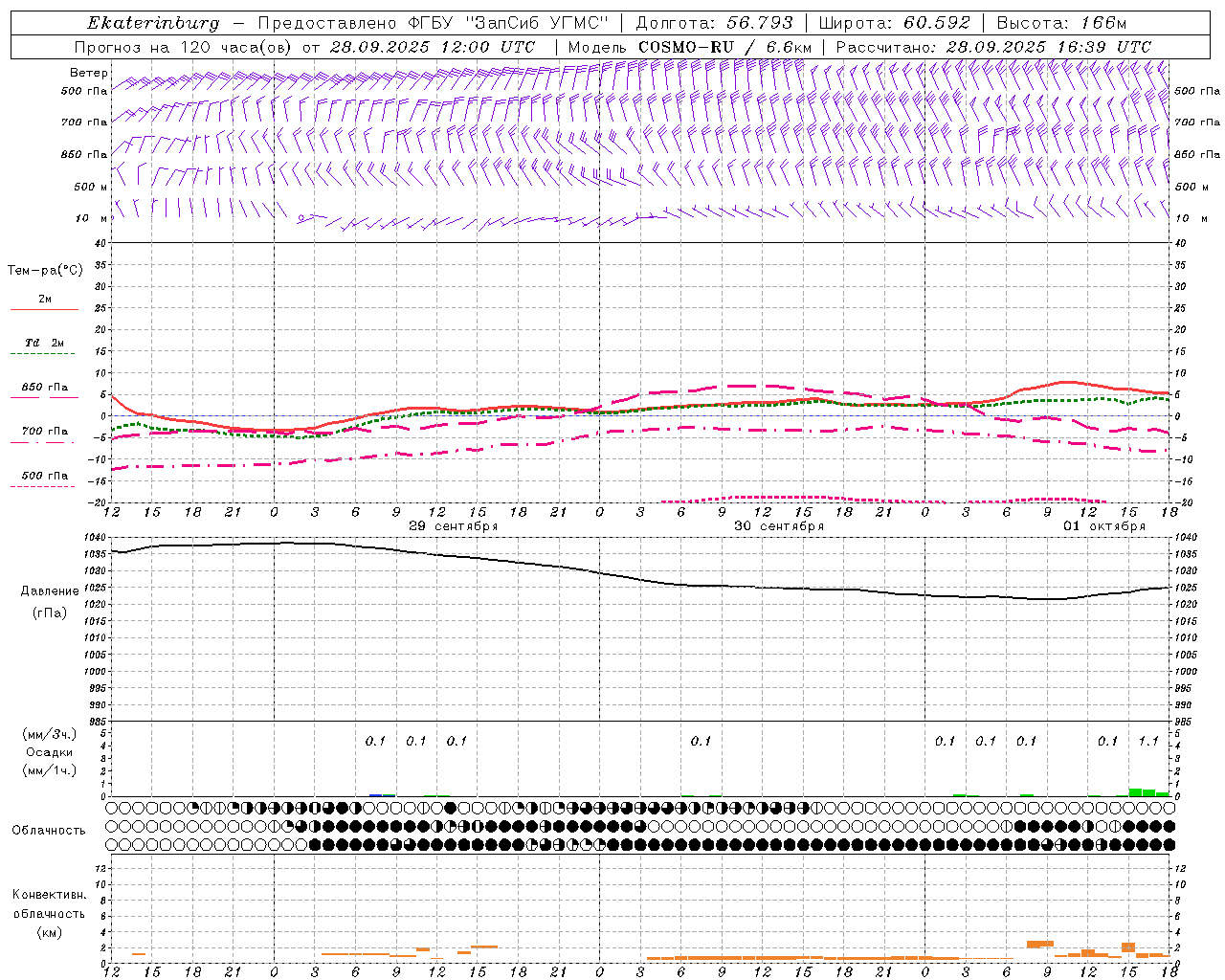The height and width of the screenshot is (980, 1225).
Task: Click the (мм/1ч.) precipitation unit label
Action: (x=50, y=770)
